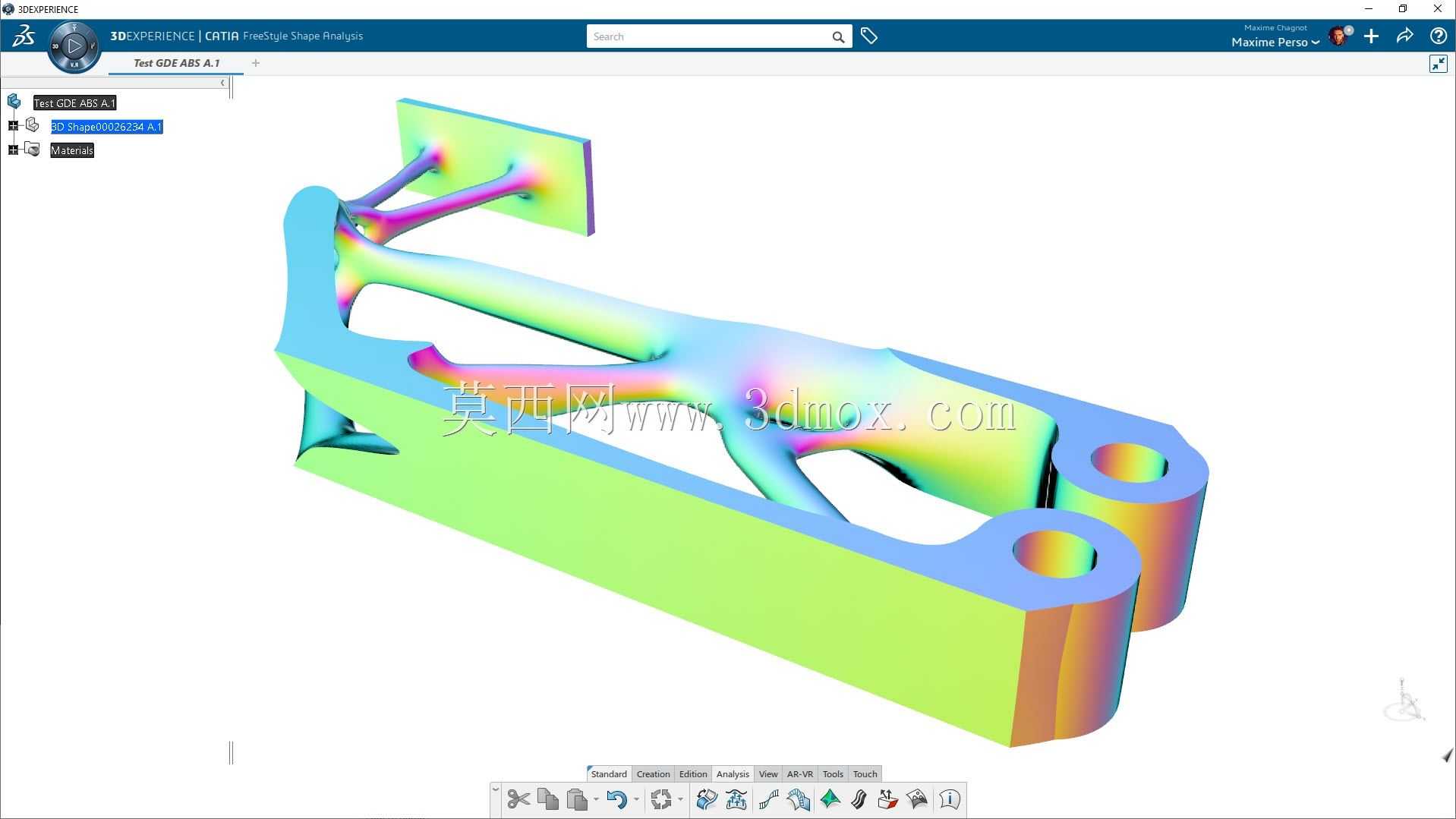Collapse the tree panel arrow
The height and width of the screenshot is (819, 1456).
click(x=222, y=83)
